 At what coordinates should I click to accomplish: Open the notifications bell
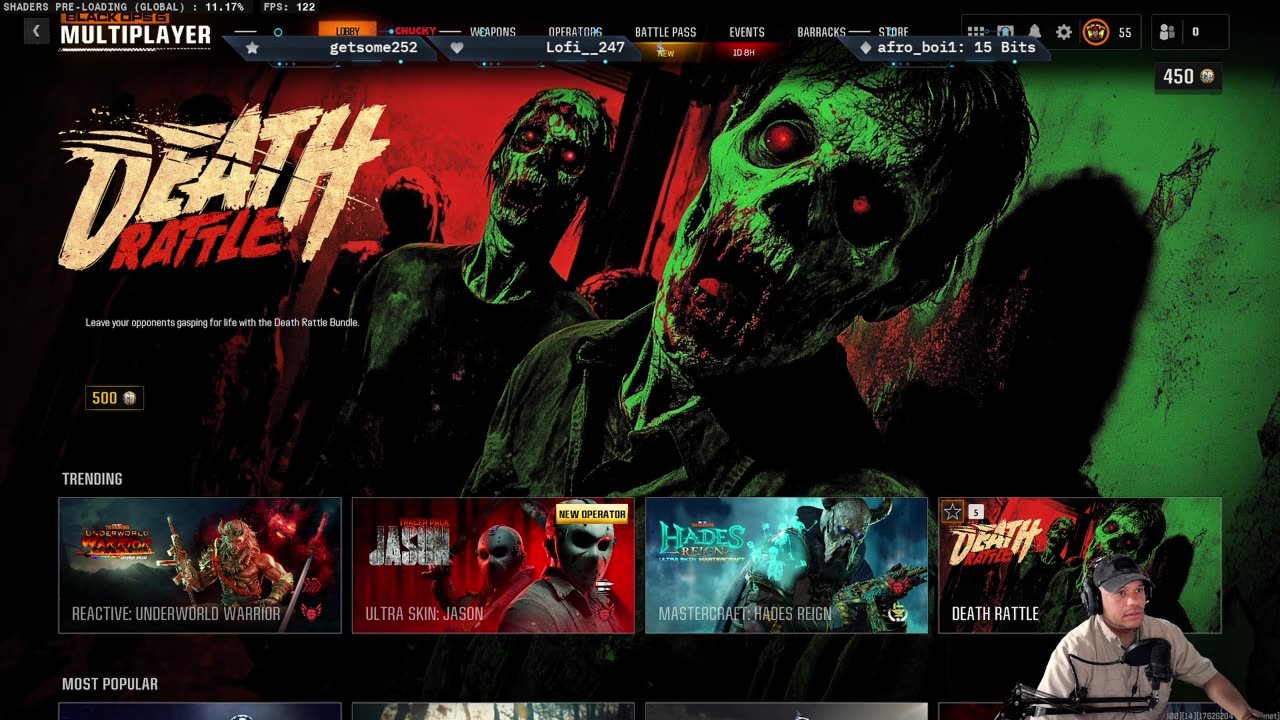1035,32
